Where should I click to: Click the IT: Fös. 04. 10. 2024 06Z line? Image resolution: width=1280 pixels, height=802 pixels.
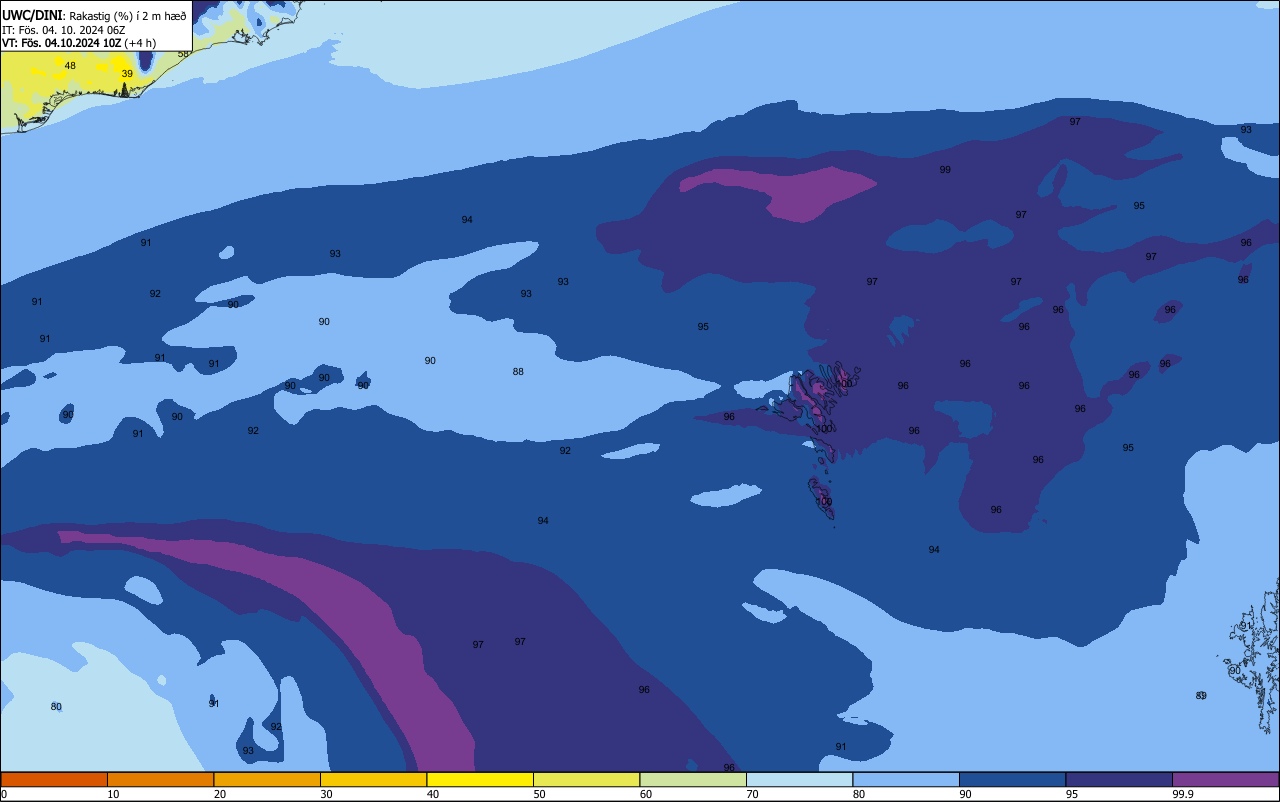pyautogui.click(x=63, y=30)
